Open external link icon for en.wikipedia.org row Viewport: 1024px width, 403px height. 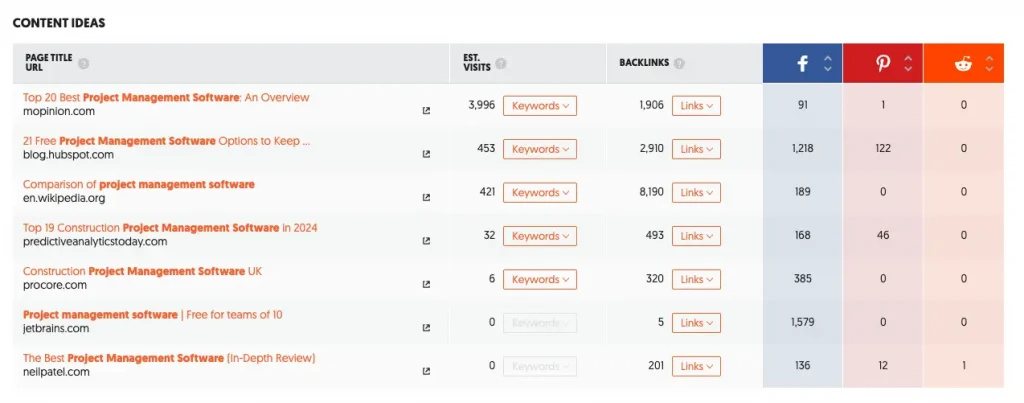(x=426, y=197)
